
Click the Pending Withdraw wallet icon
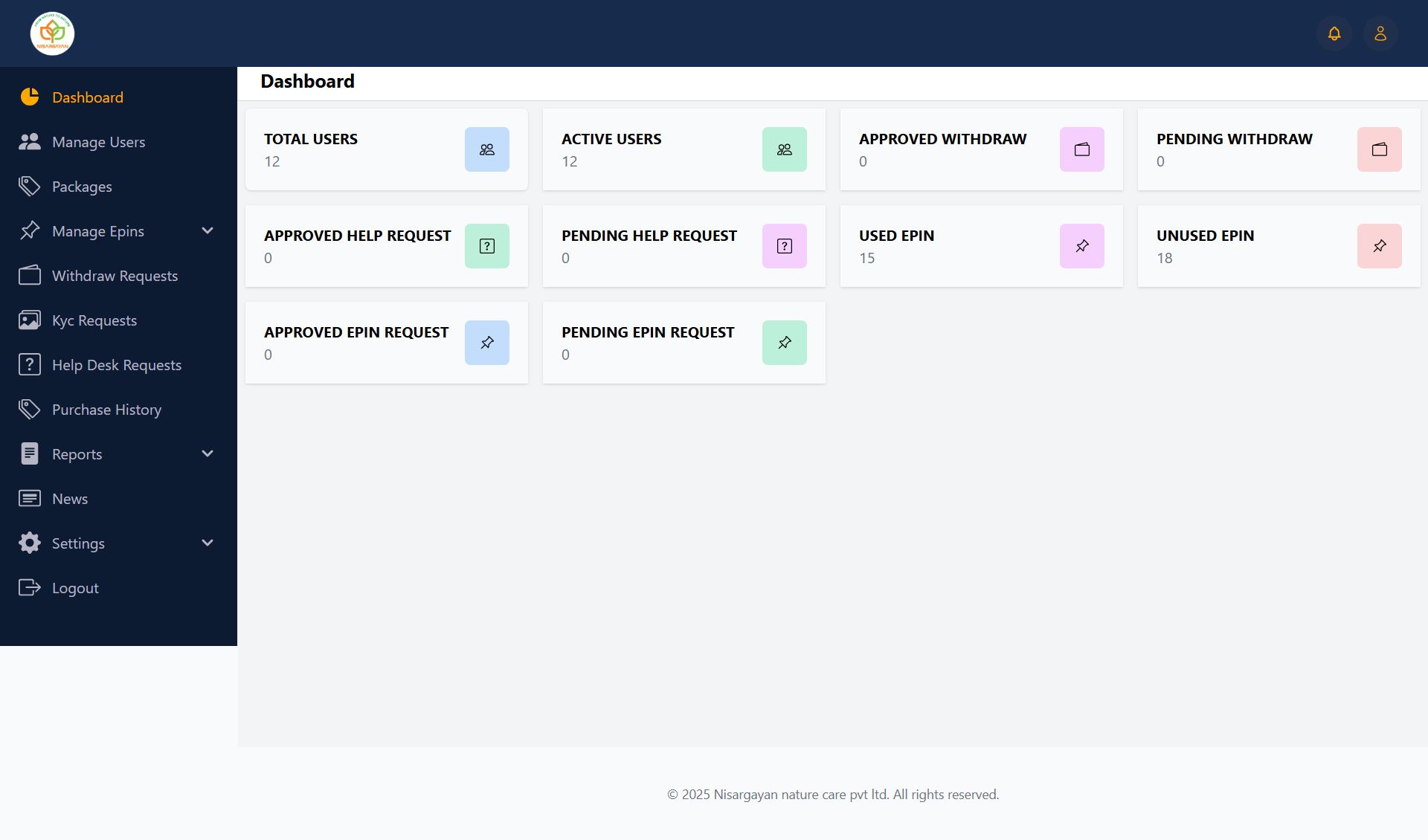click(1380, 149)
